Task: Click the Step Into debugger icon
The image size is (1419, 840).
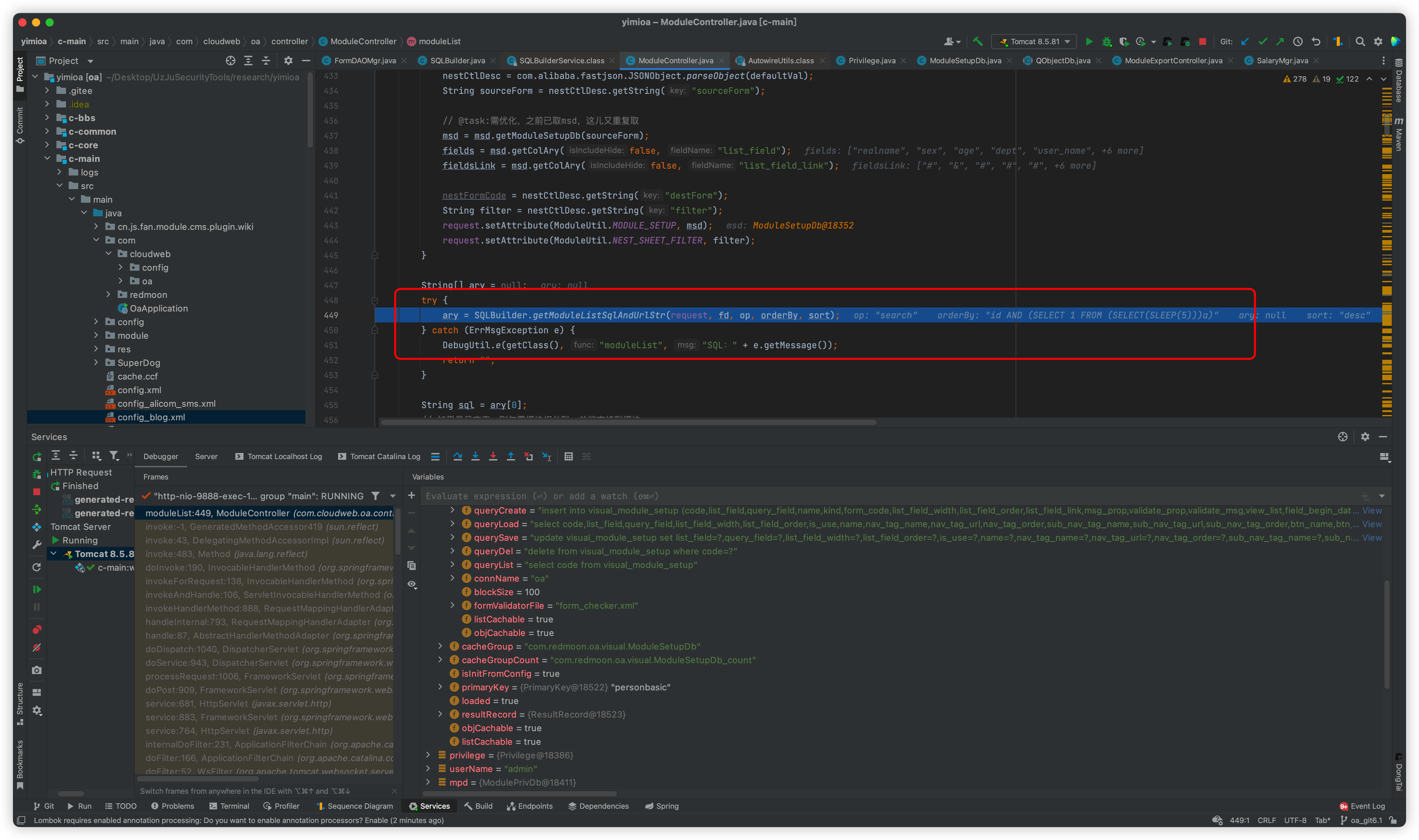Action: coord(475,456)
